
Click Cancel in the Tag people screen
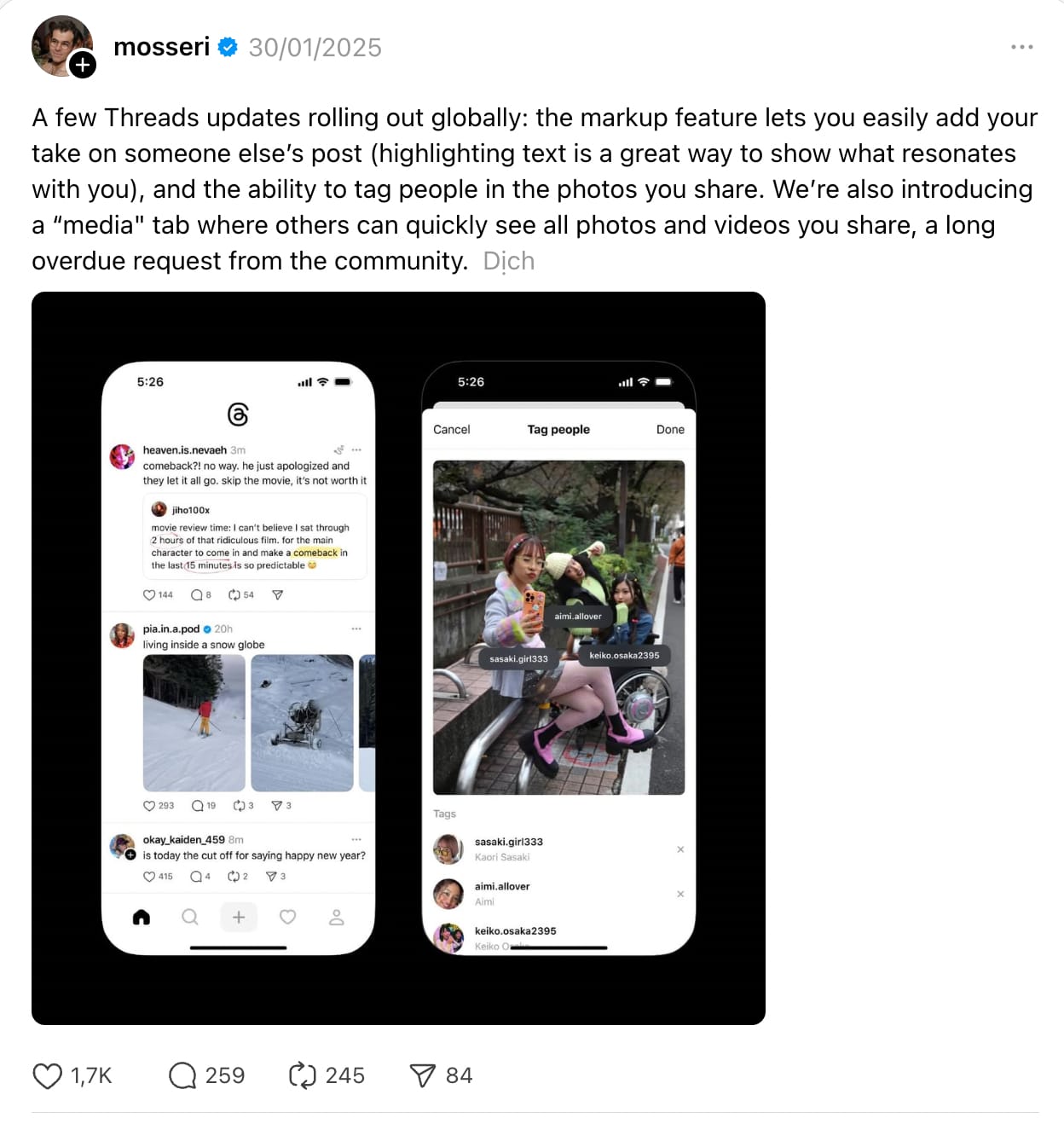(451, 430)
